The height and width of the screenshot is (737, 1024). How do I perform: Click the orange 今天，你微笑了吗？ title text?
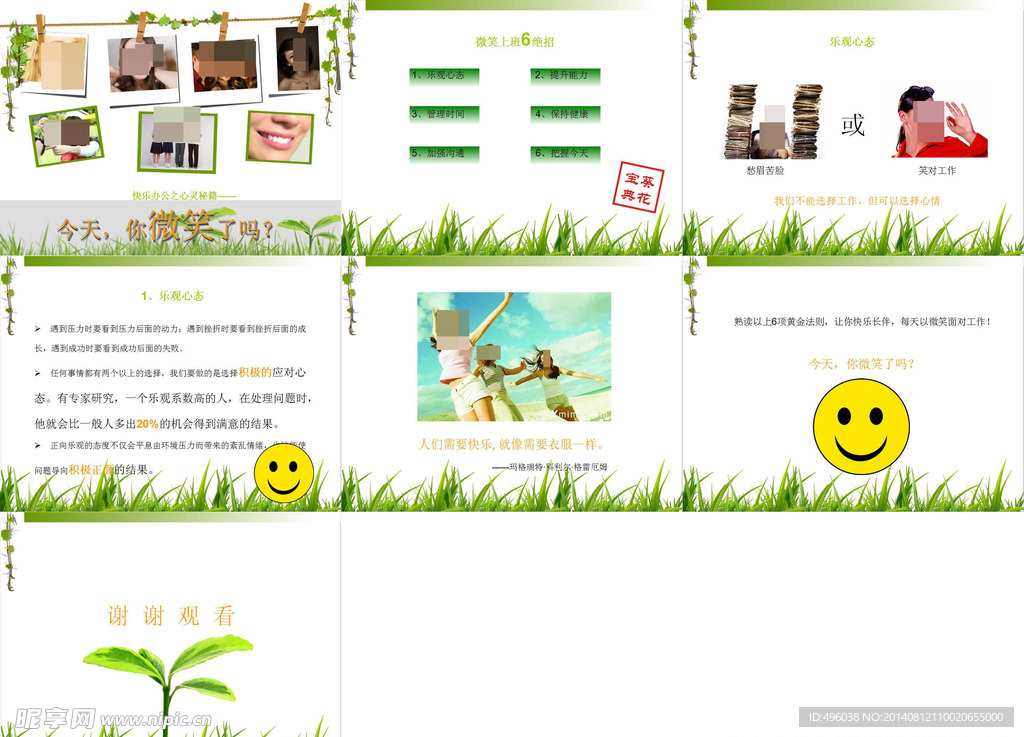click(x=166, y=229)
